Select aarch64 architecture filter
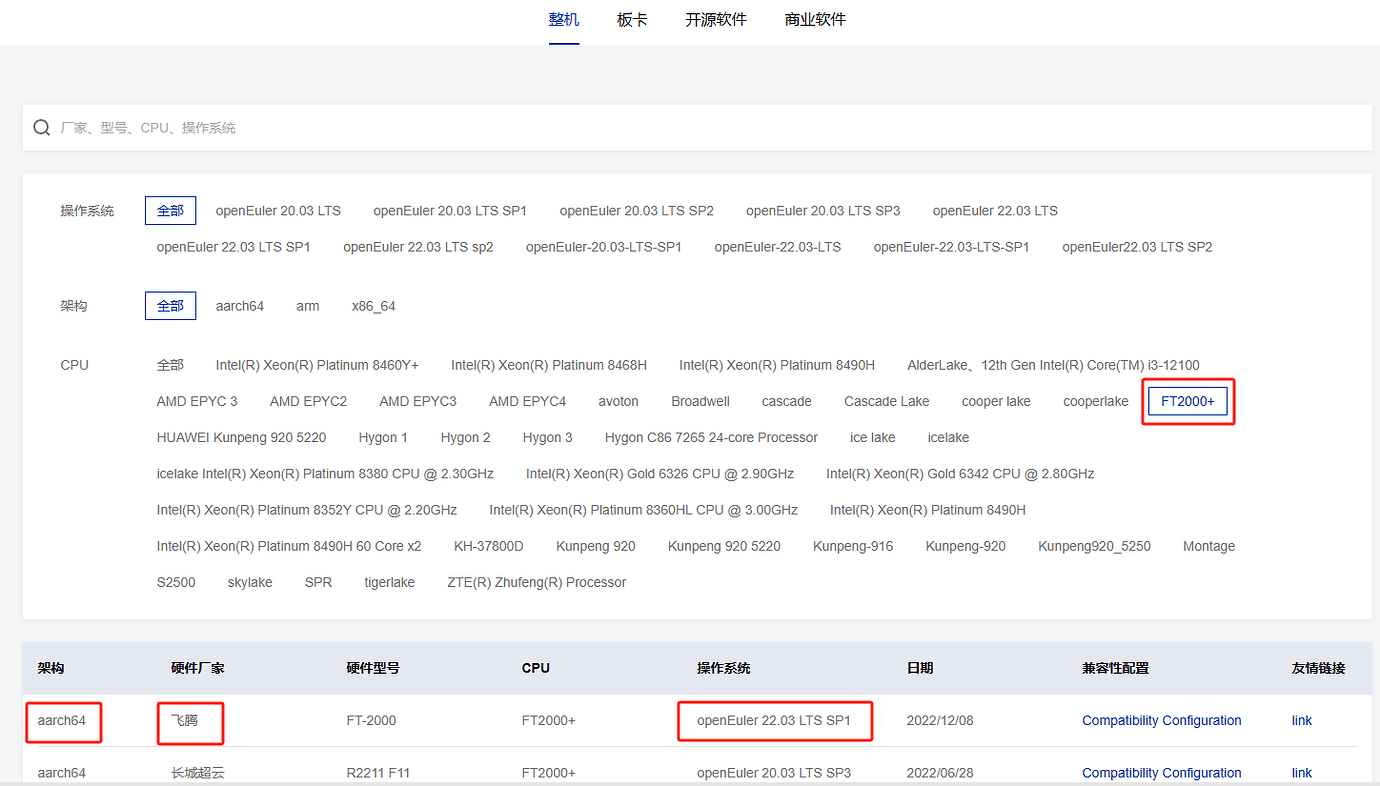The height and width of the screenshot is (786, 1380). click(x=240, y=305)
